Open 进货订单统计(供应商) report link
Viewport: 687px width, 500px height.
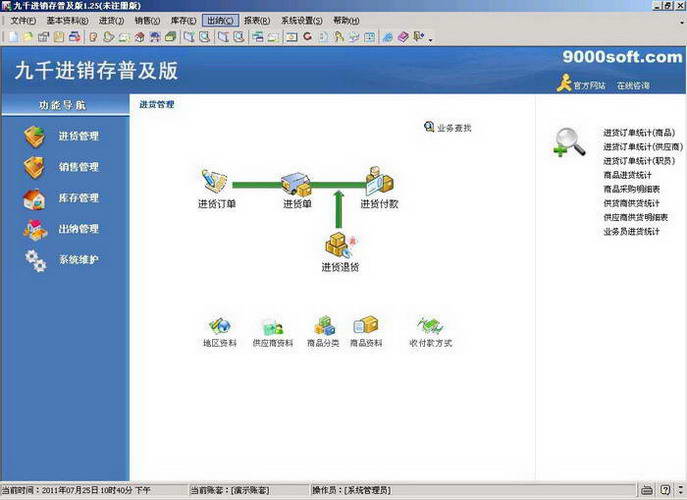[x=643, y=147]
